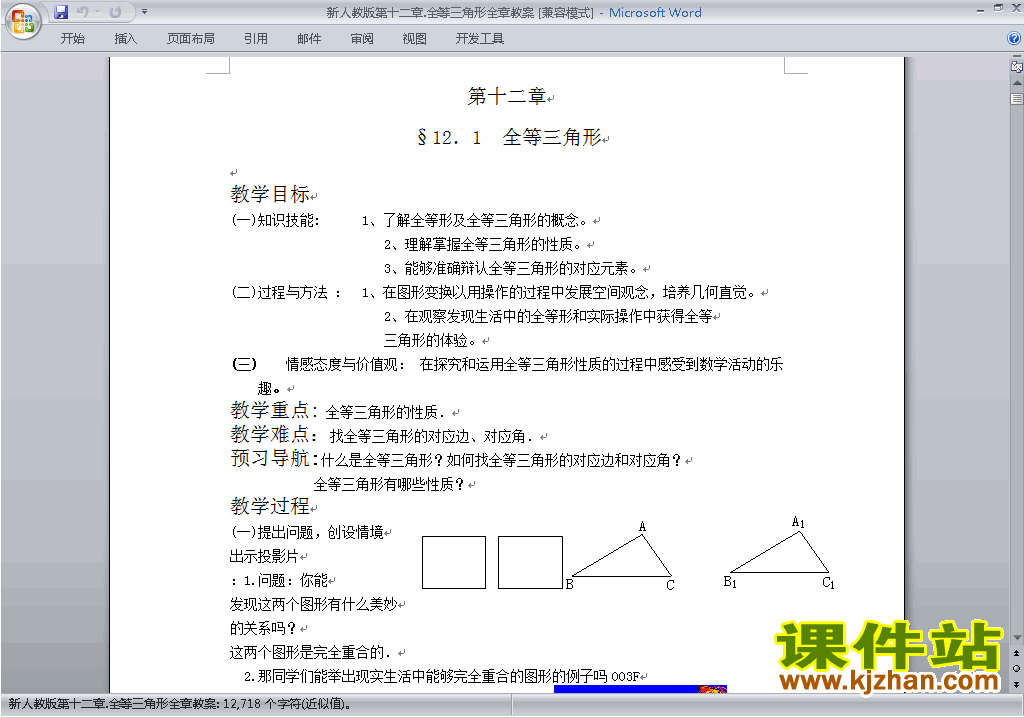Click line (一)提出问题，创设情境
The image size is (1024, 718).
click(308, 532)
